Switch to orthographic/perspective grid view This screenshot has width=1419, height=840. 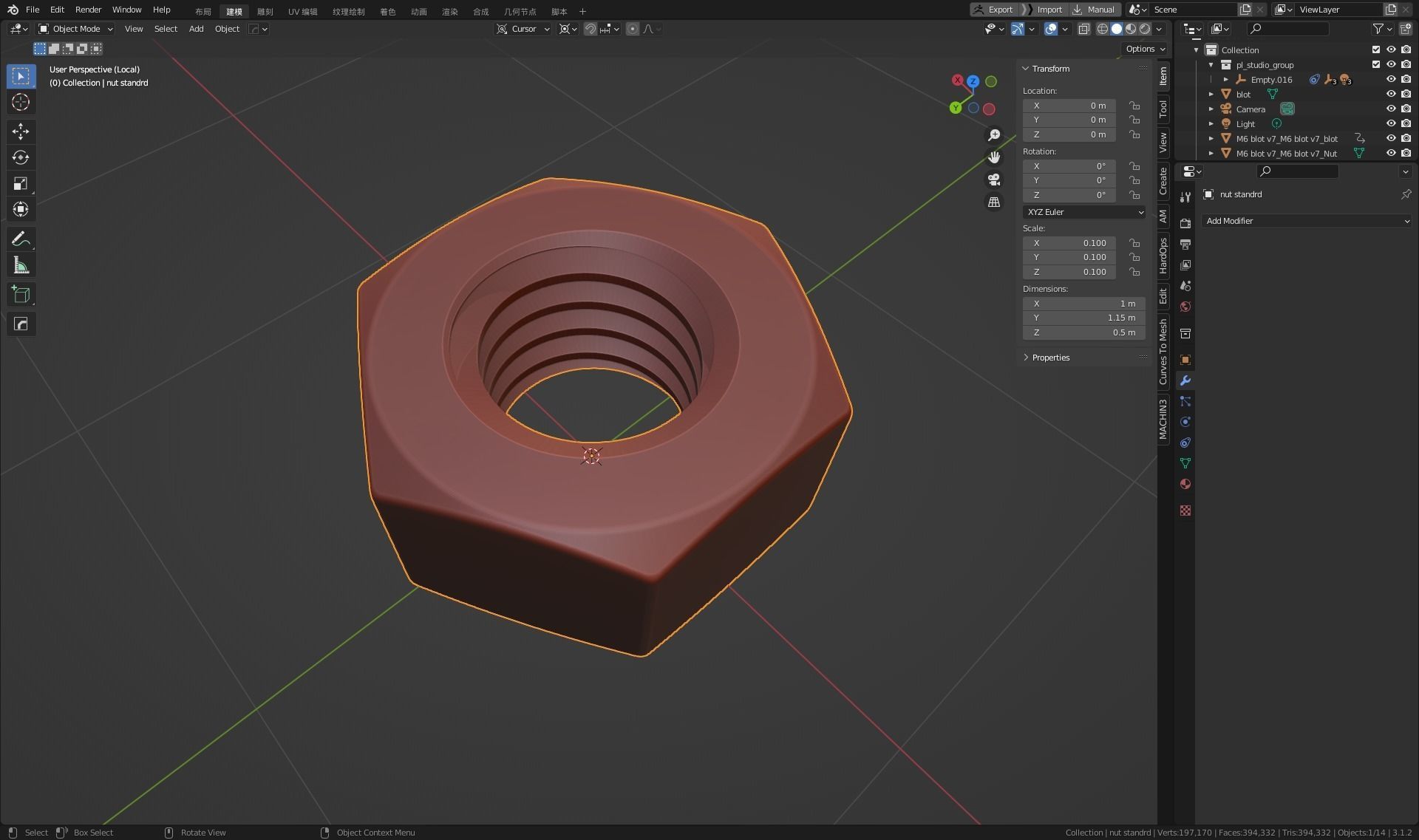(x=994, y=202)
